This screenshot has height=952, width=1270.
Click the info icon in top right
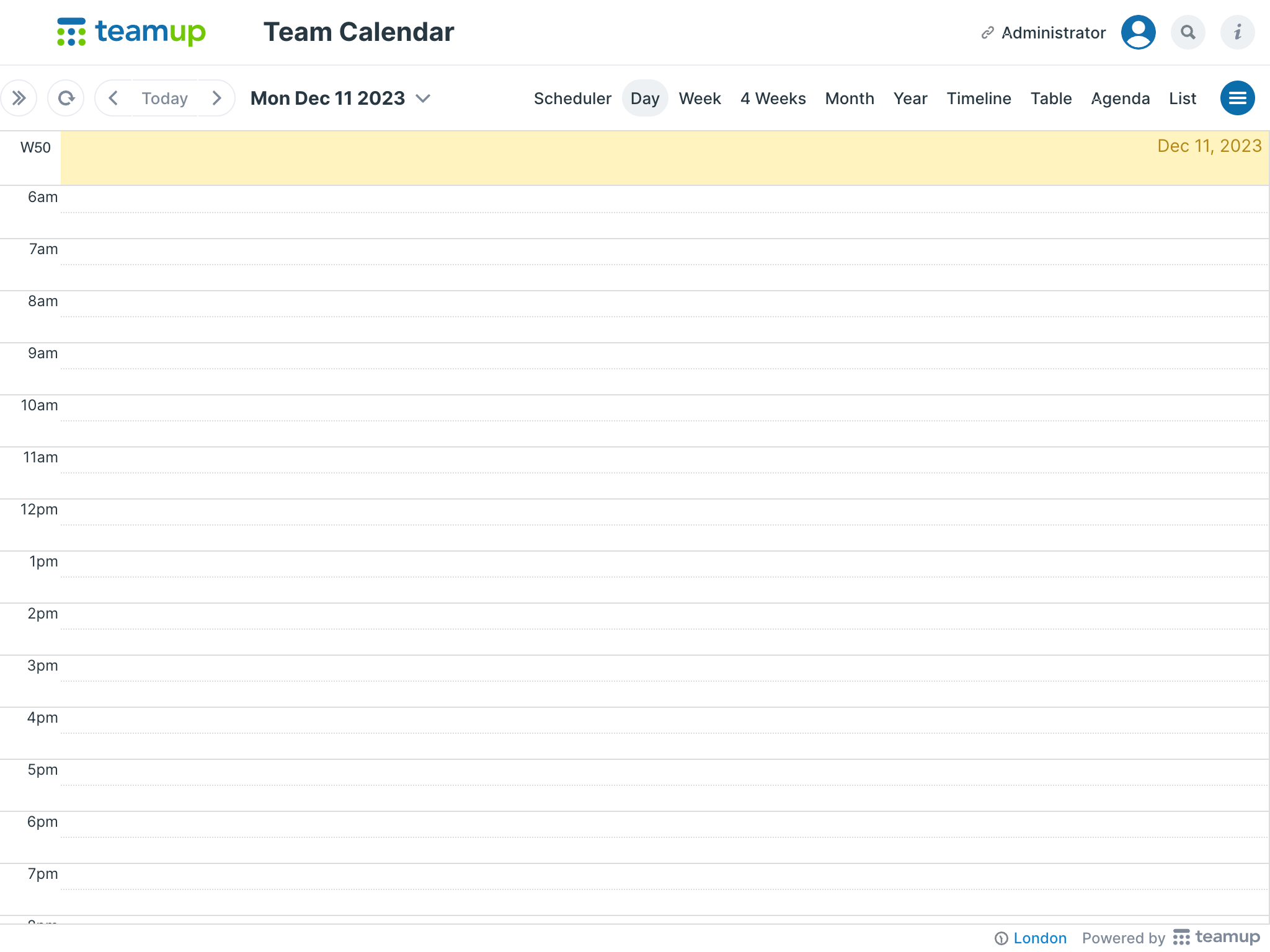point(1237,32)
